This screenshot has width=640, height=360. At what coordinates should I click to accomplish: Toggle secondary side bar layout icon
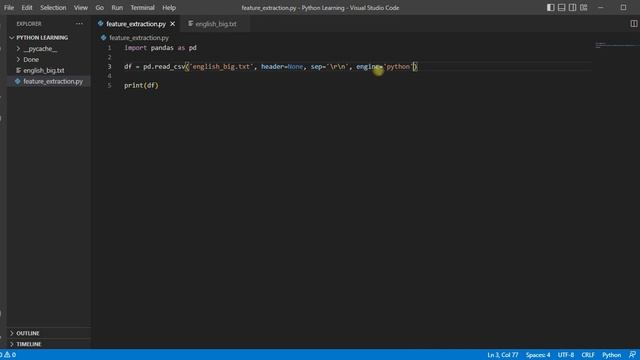(x=573, y=7)
